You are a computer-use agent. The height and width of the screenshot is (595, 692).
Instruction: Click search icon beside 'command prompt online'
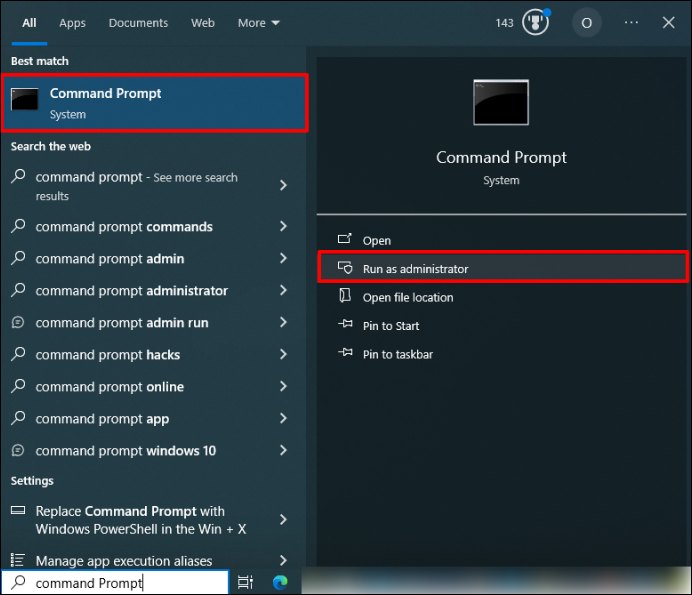coord(18,385)
